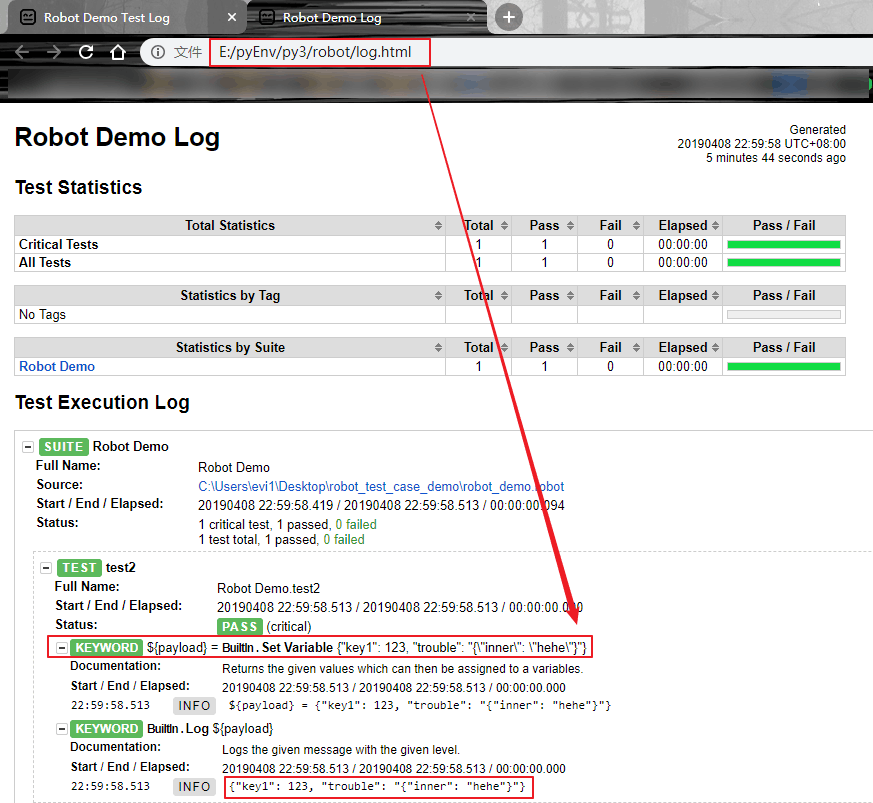
Task: Open the Robot Demo suite link
Action: click(57, 366)
